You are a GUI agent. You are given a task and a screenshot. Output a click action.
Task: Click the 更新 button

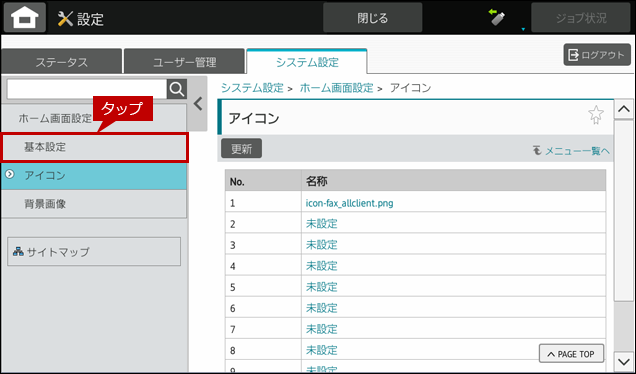(241, 149)
